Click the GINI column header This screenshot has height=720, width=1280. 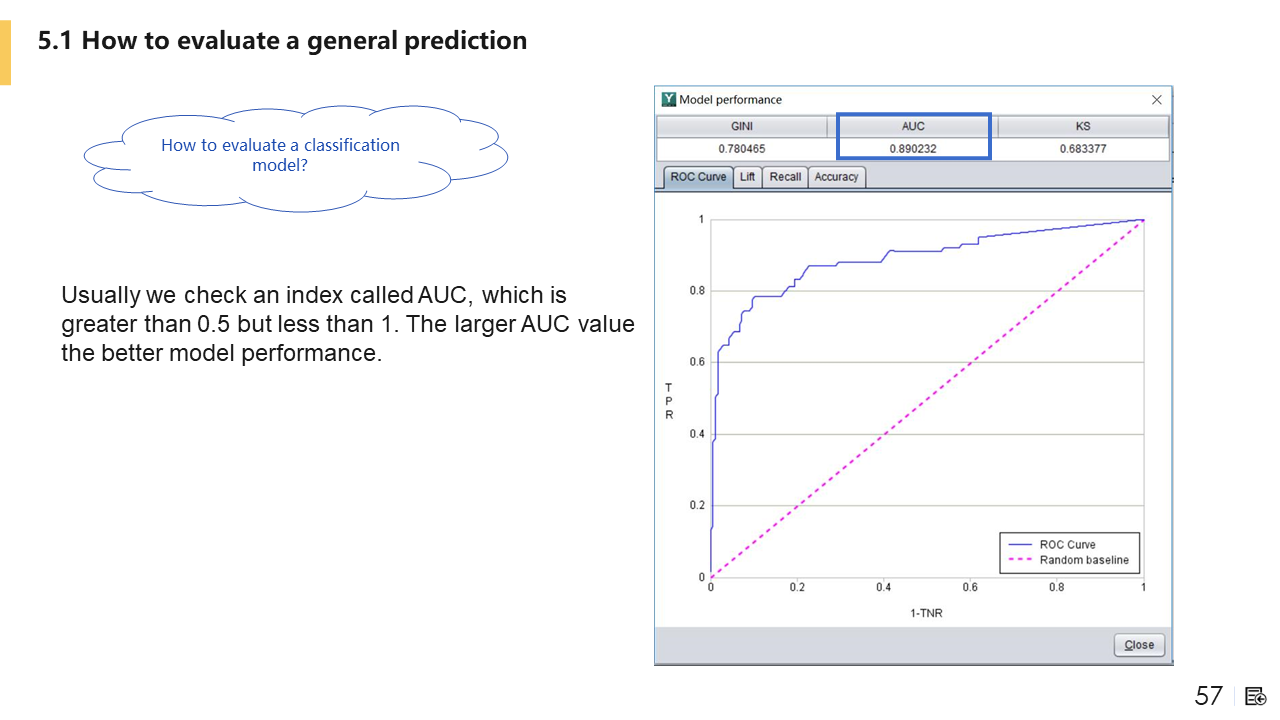tap(742, 127)
